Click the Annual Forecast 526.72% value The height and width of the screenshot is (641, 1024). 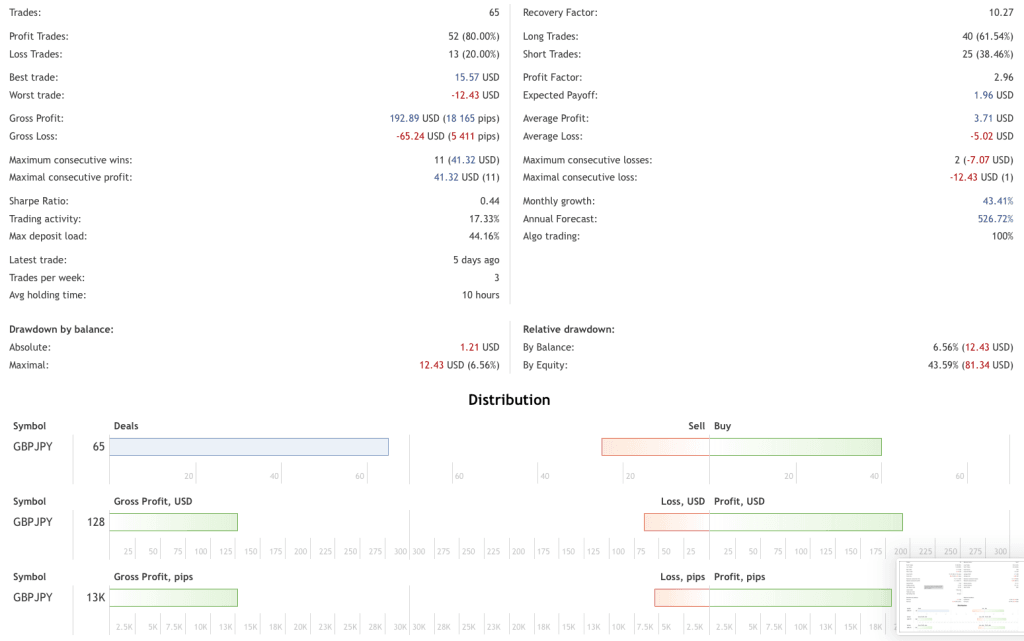[995, 219]
